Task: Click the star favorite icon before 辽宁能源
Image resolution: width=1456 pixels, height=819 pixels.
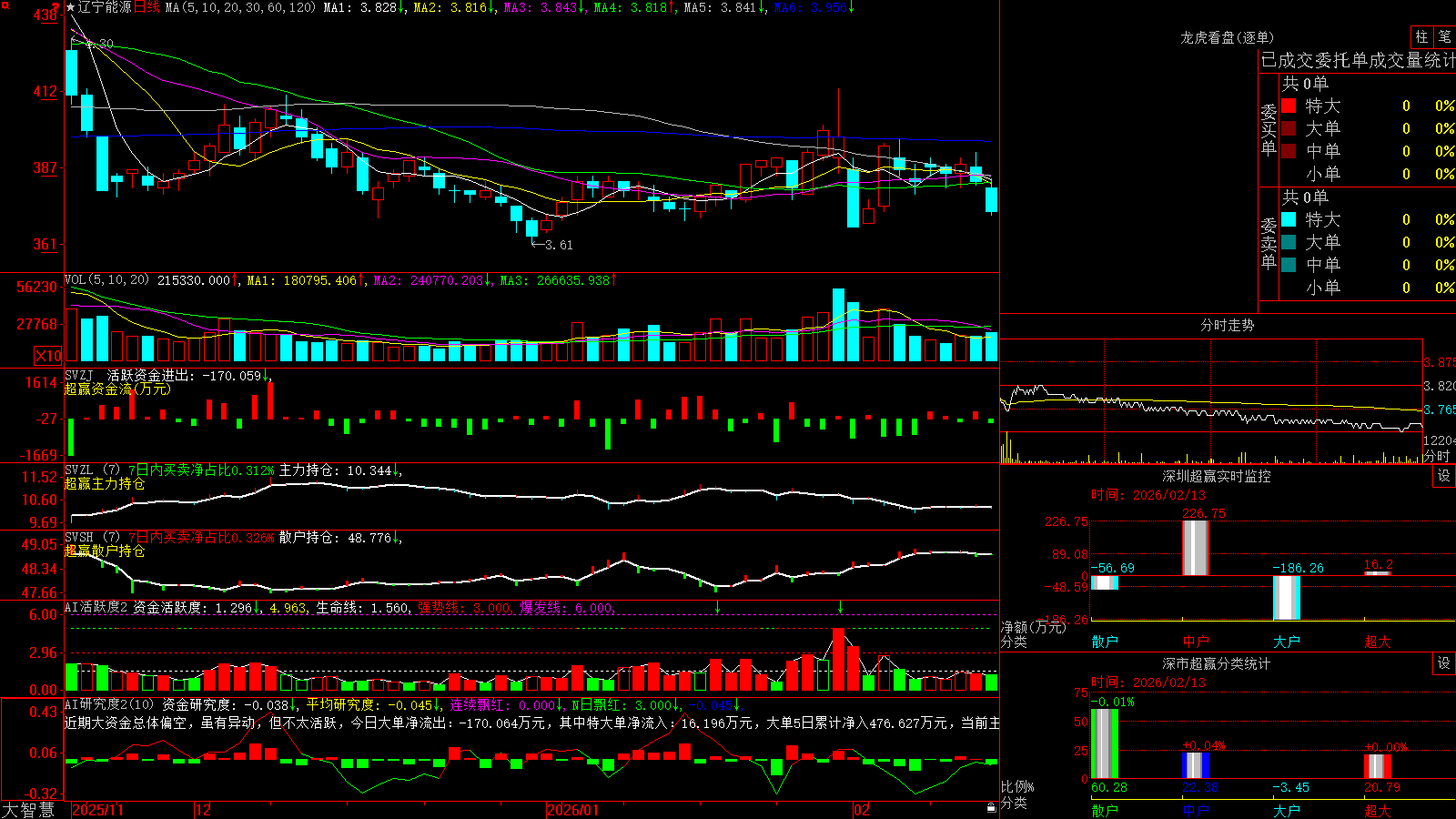Action: click(71, 7)
